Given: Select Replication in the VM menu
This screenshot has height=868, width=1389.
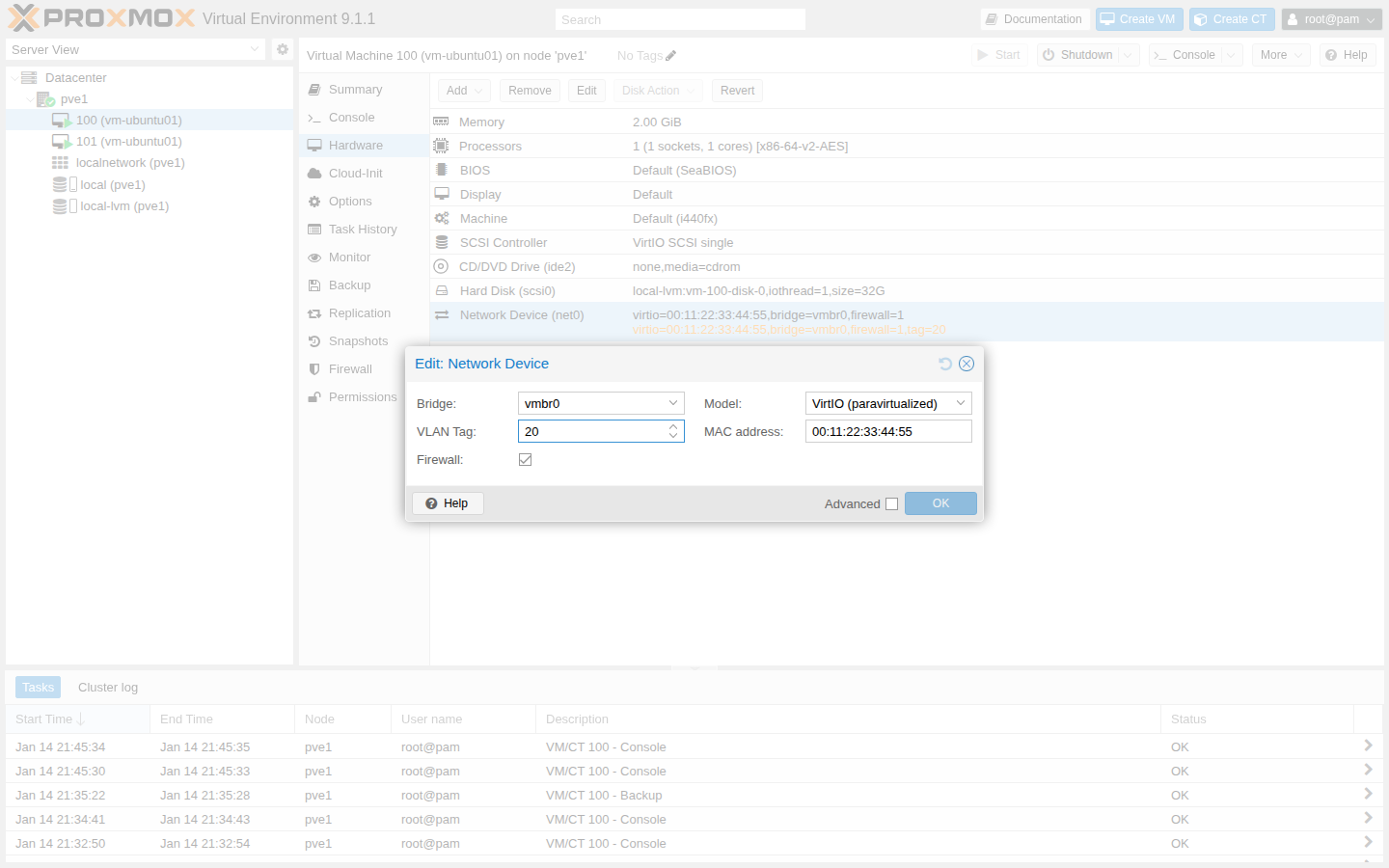Looking at the screenshot, I should pos(359,312).
